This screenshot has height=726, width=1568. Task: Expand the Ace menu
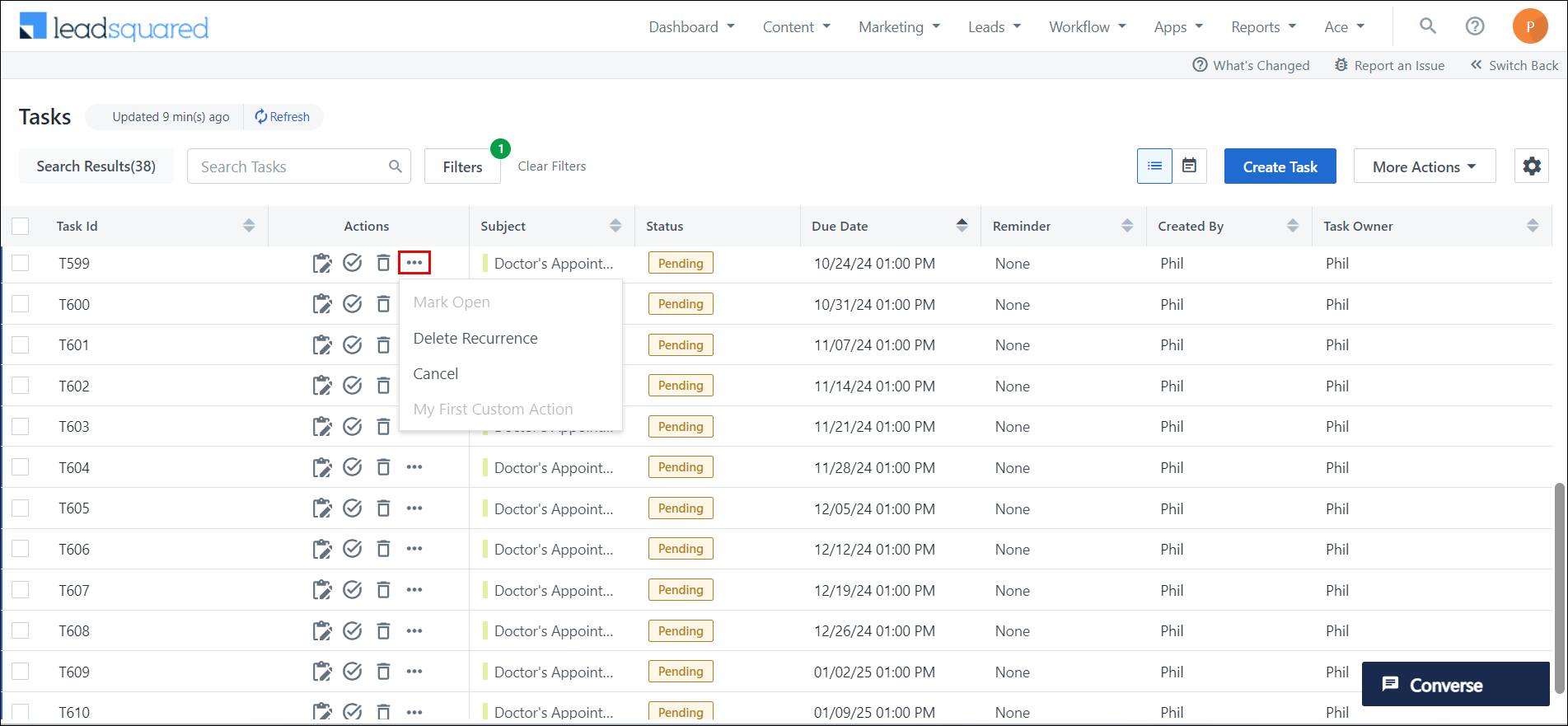click(1345, 27)
